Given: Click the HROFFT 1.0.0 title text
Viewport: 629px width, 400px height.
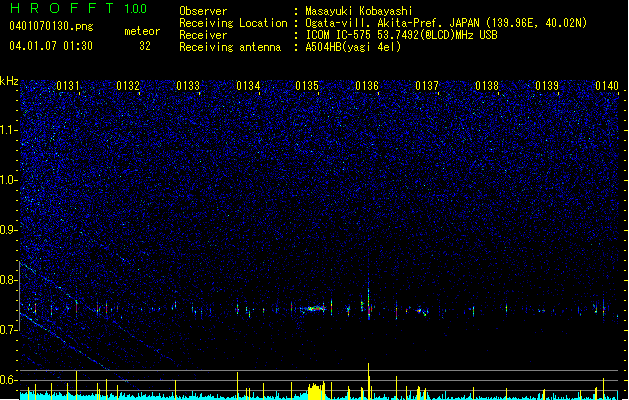Looking at the screenshot, I should (x=78, y=8).
